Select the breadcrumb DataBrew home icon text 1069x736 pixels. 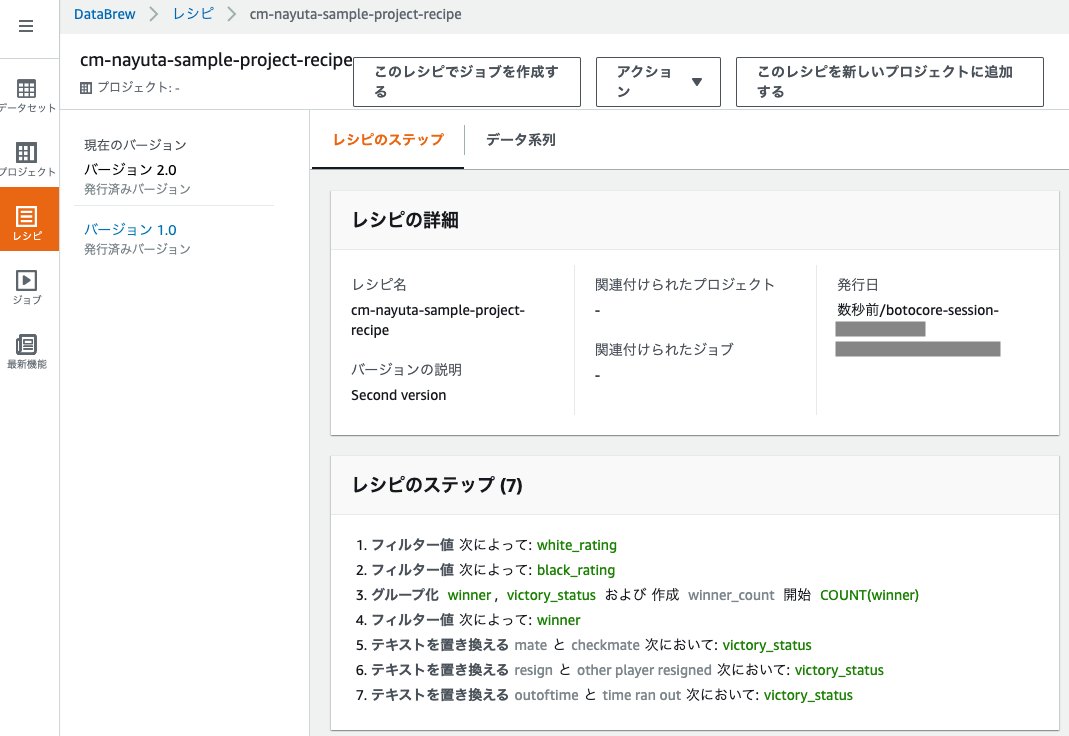[x=104, y=14]
